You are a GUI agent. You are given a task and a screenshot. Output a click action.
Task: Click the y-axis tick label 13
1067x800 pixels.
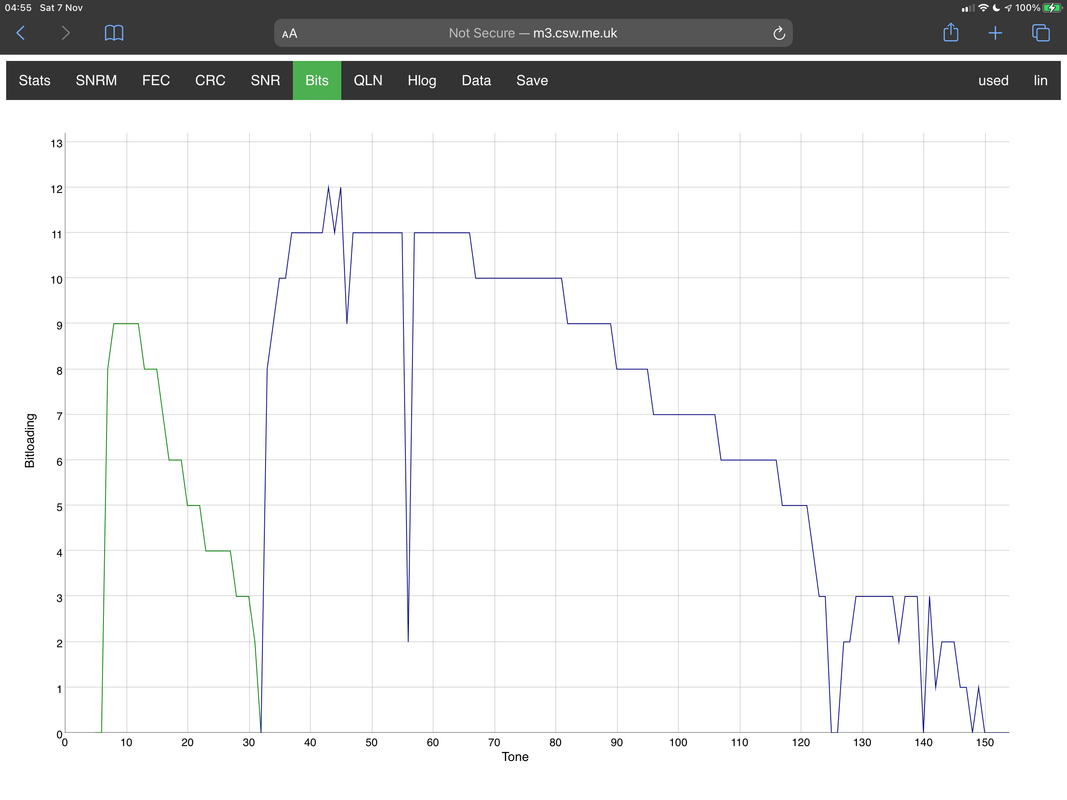[56, 143]
